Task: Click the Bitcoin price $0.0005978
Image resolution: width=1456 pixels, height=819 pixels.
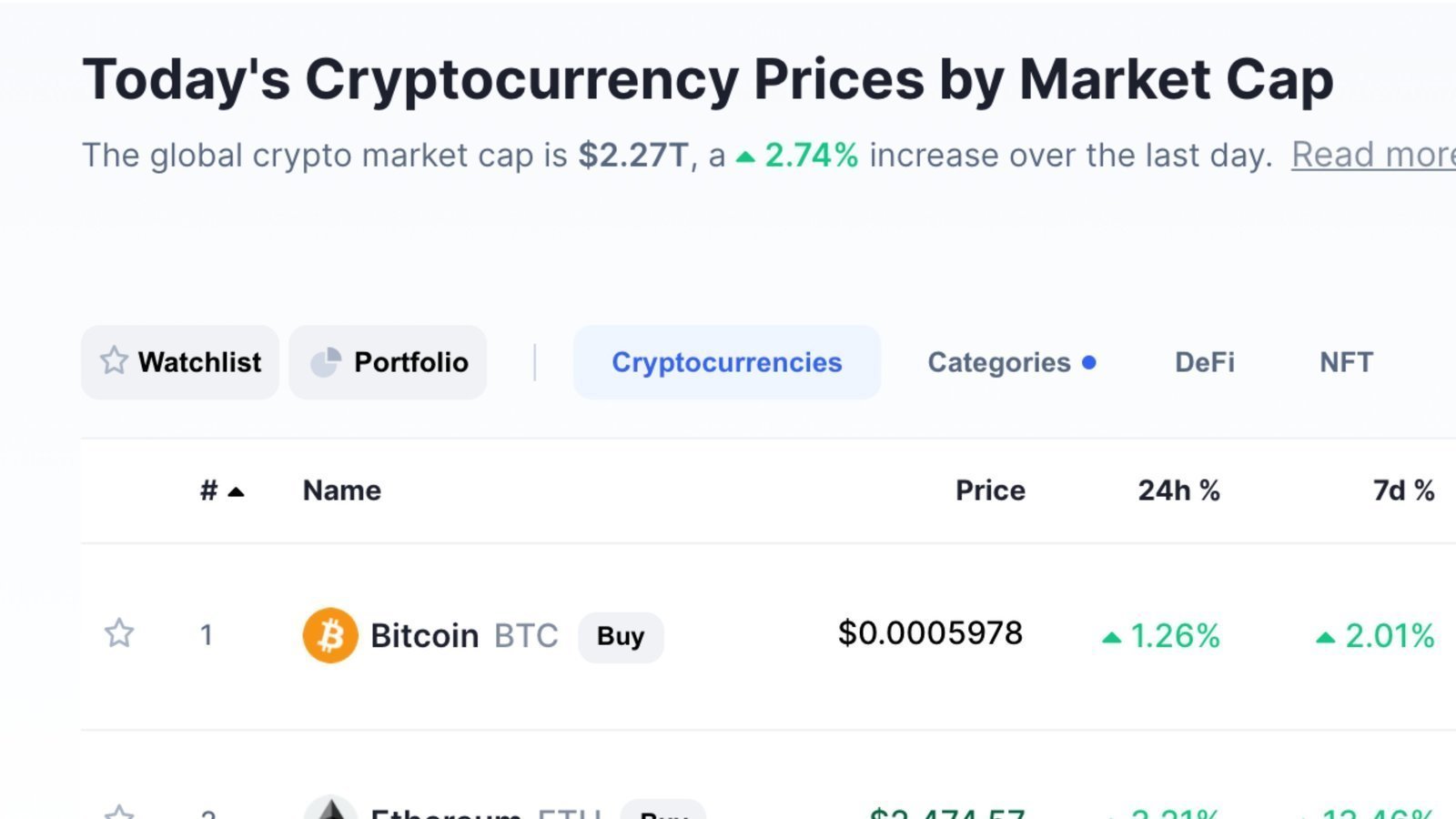Action: coord(930,633)
